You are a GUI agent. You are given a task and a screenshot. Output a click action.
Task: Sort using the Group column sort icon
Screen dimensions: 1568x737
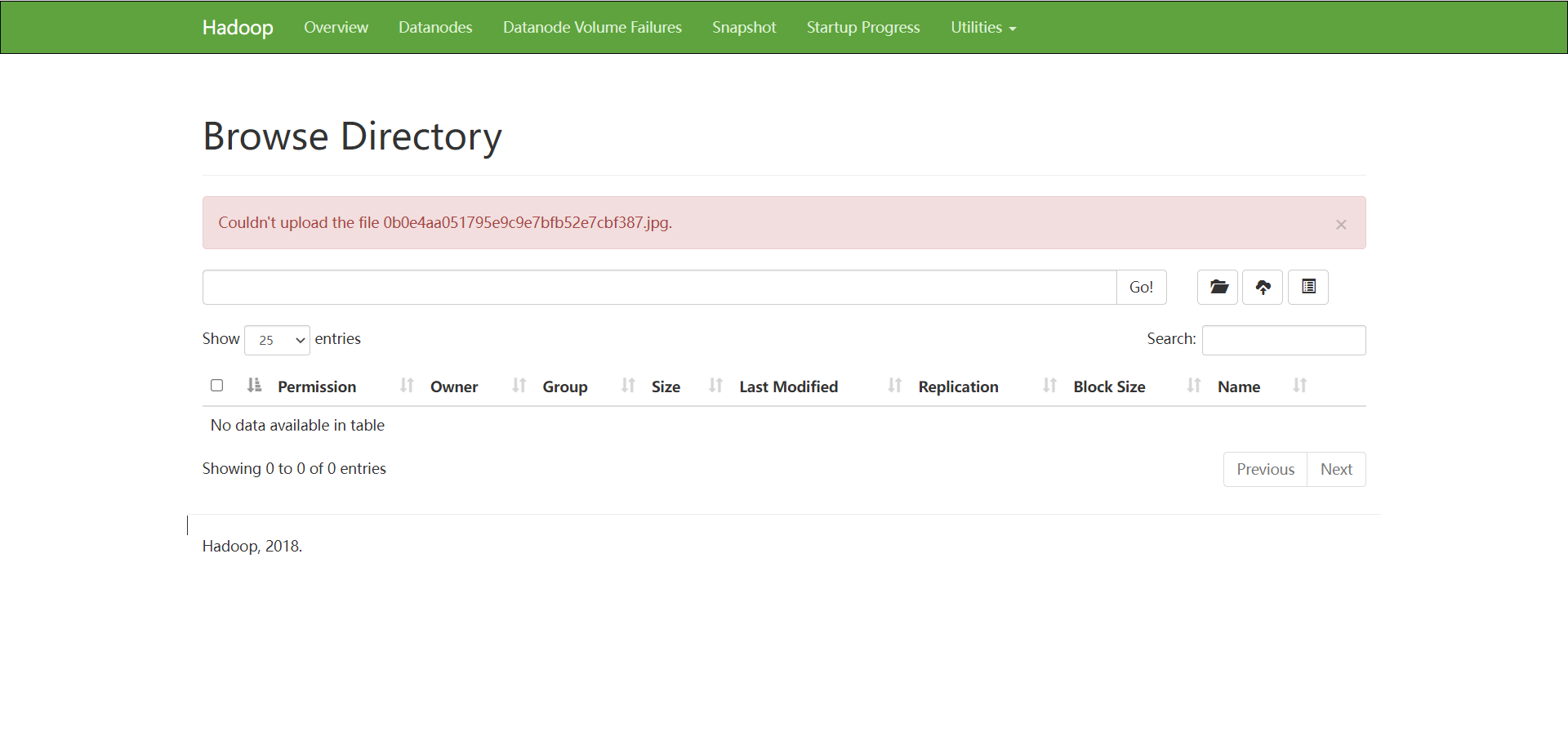tap(627, 386)
